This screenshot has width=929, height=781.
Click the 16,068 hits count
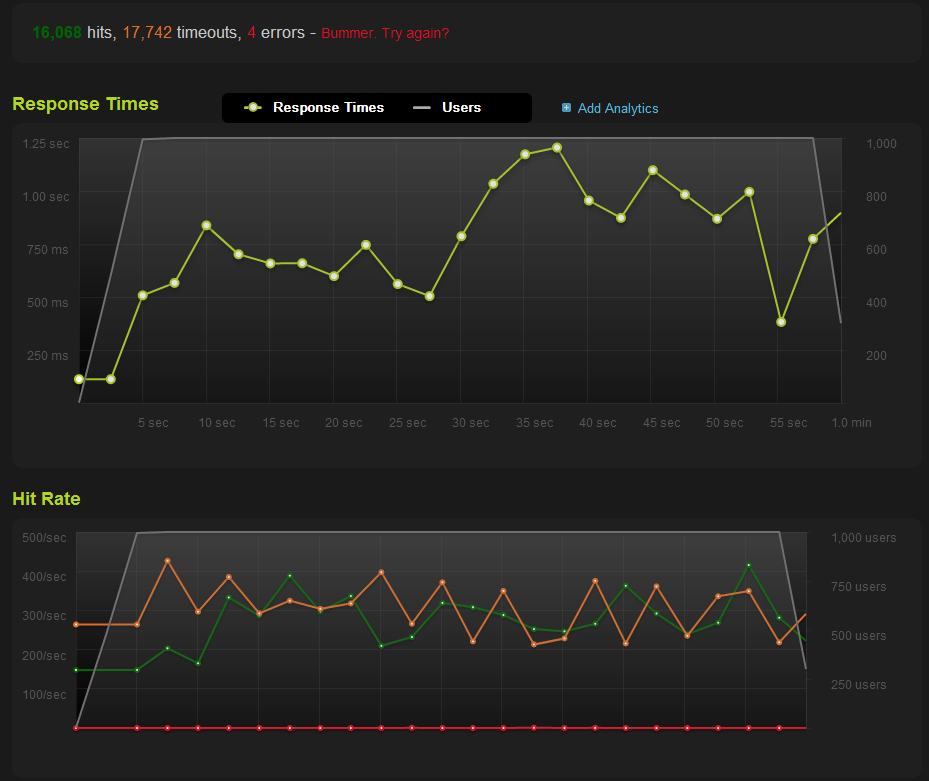pyautogui.click(x=57, y=33)
